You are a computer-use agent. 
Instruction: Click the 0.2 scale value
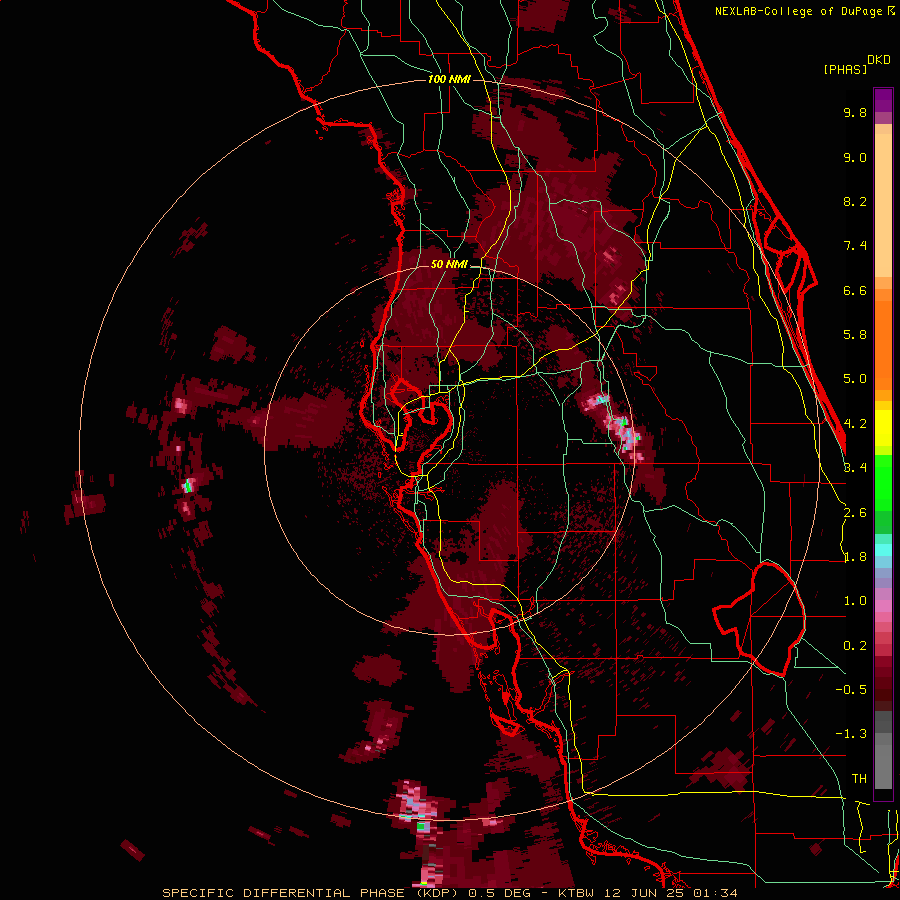click(x=855, y=646)
